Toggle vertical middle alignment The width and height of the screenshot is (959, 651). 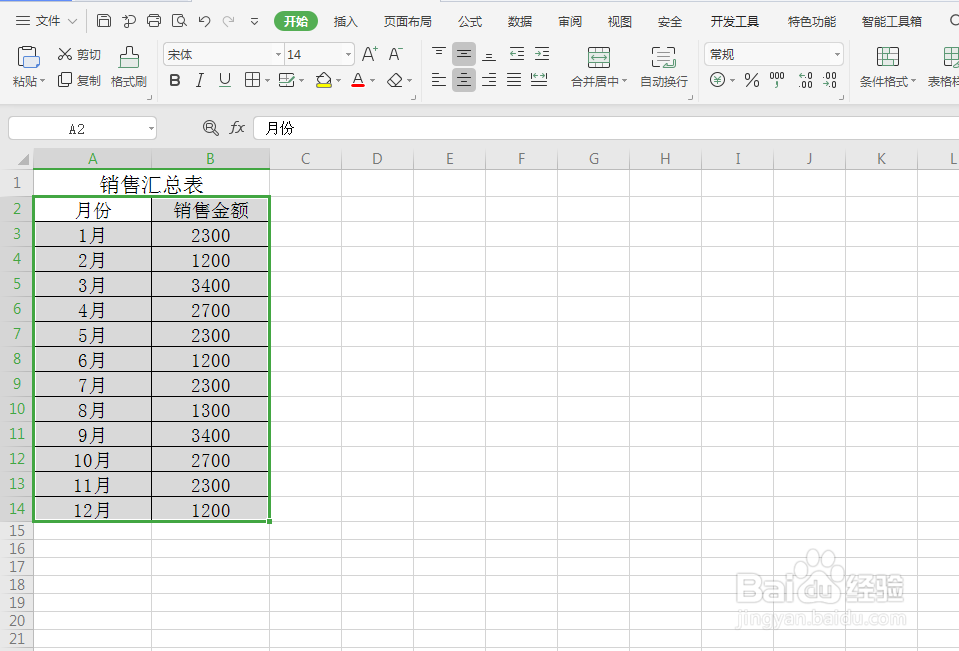click(x=464, y=54)
